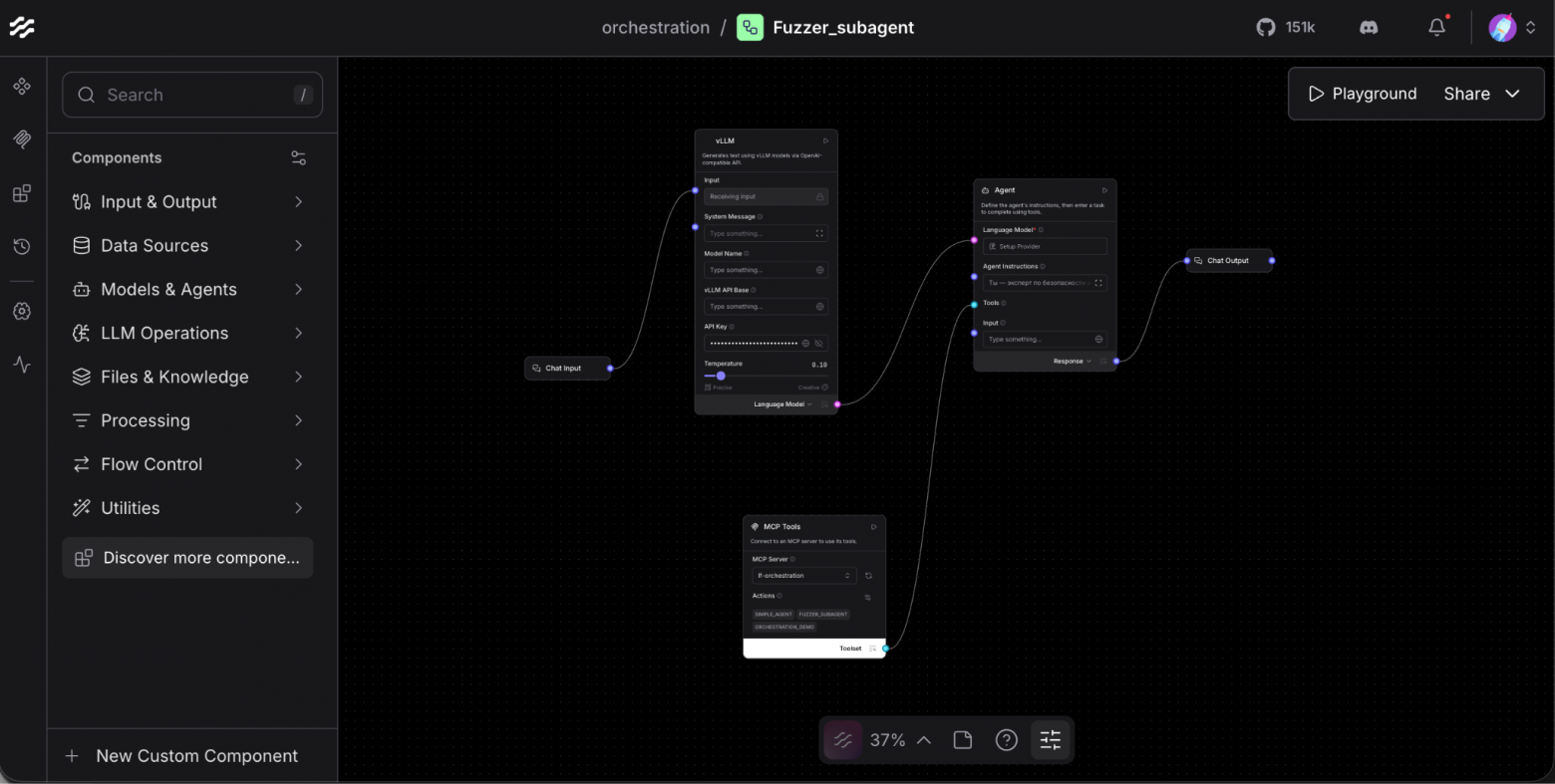This screenshot has height=784, width=1555.
Task: Create a New Custom Component
Action: pos(181,756)
